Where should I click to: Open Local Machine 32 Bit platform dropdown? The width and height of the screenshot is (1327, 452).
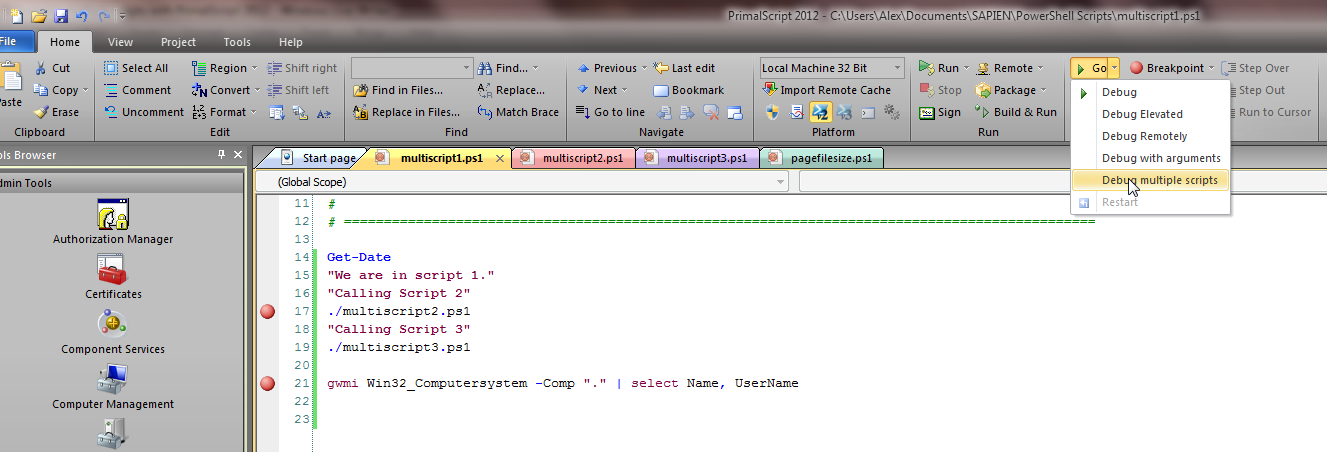pos(831,68)
